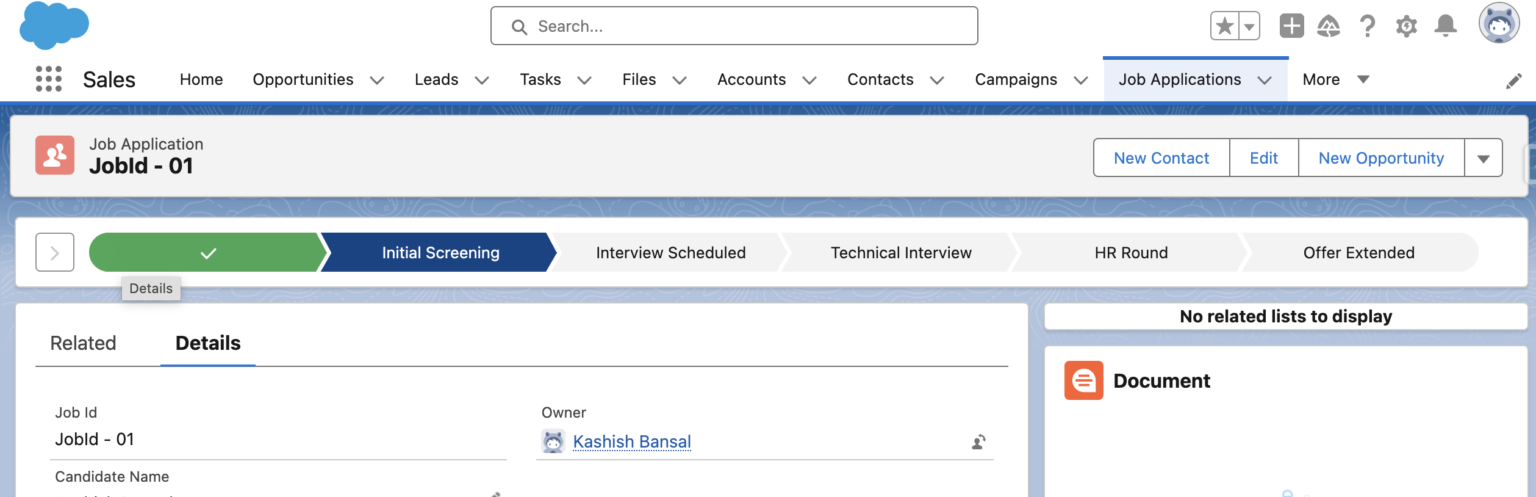Open the More navigation menu
The width and height of the screenshot is (1536, 497).
[1335, 79]
